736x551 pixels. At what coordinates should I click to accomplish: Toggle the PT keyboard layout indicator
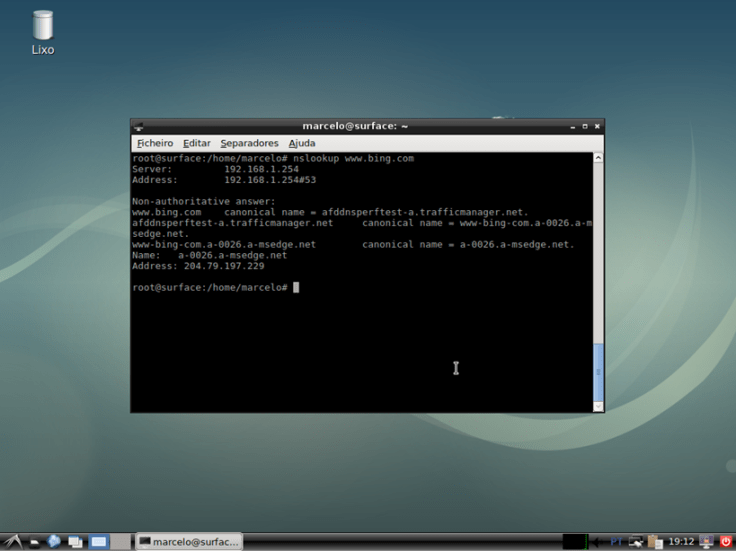click(x=616, y=541)
